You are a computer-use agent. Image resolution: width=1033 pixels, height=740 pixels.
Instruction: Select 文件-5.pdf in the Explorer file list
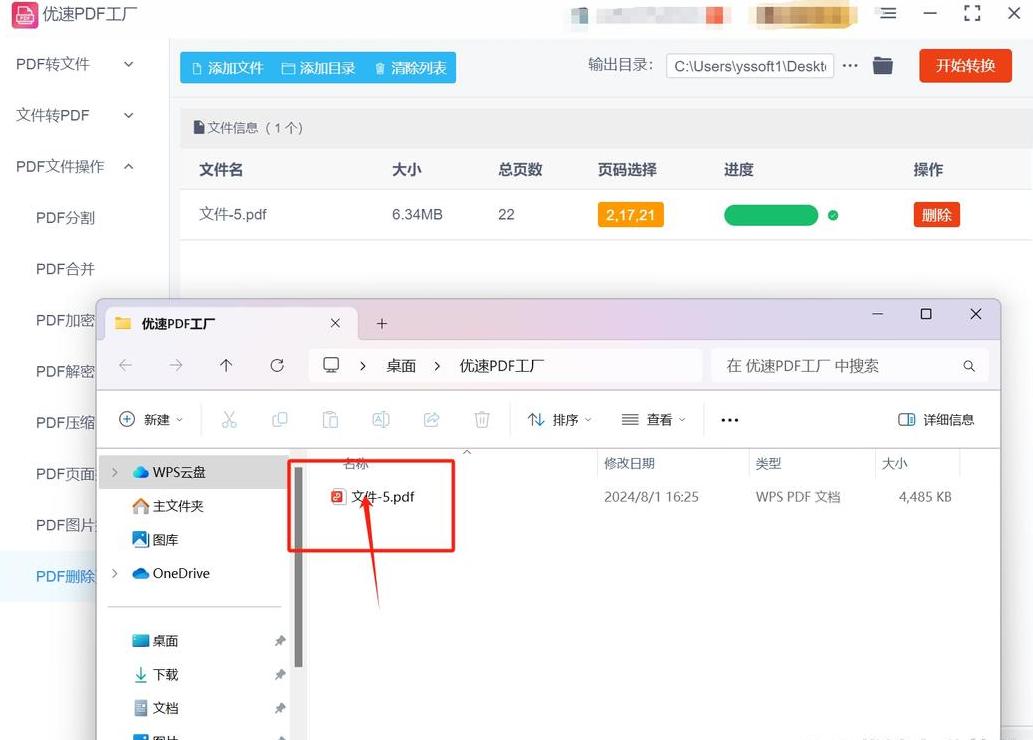(382, 497)
